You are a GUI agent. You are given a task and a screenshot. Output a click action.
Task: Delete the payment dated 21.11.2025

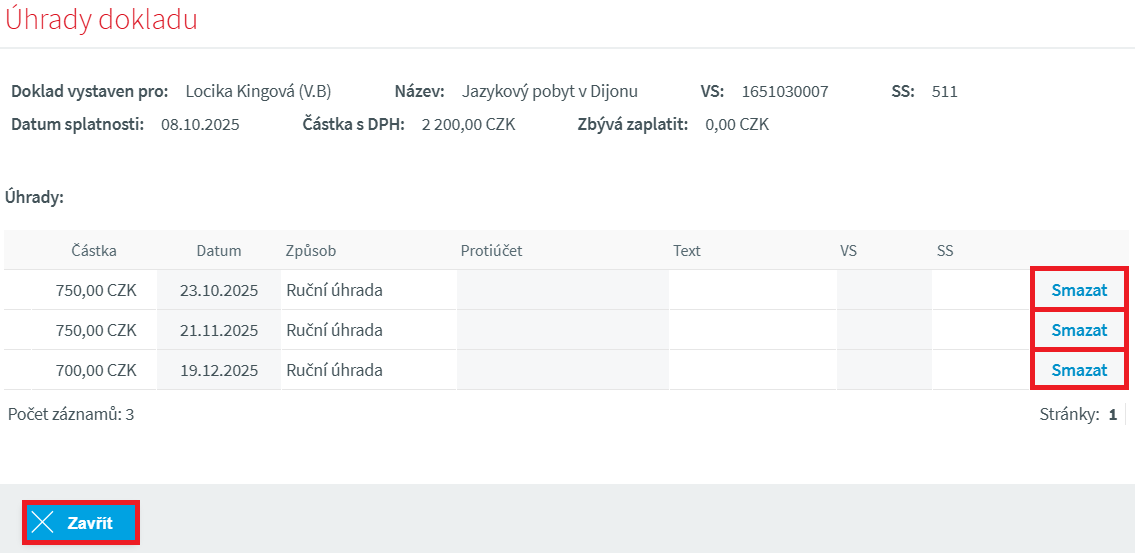1079,330
